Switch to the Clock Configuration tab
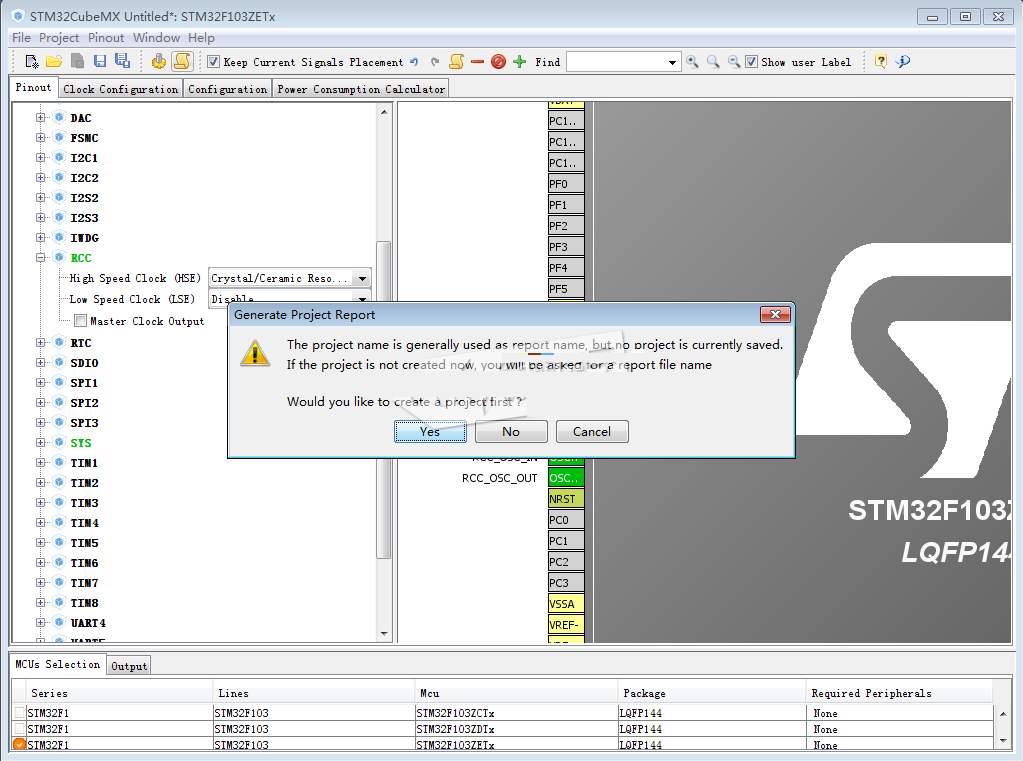The width and height of the screenshot is (1023, 761). (120, 89)
